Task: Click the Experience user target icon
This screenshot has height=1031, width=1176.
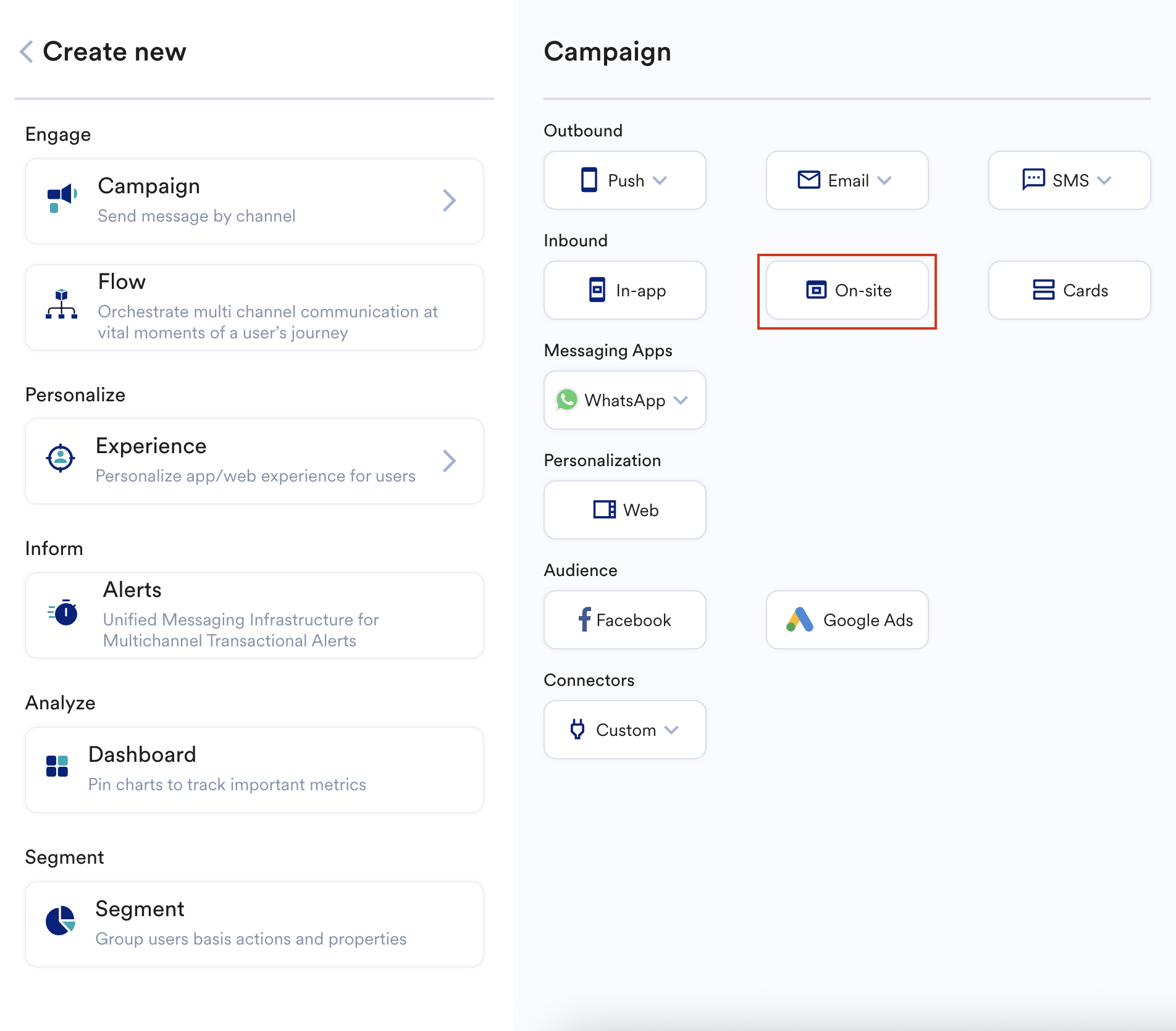Action: click(x=61, y=458)
